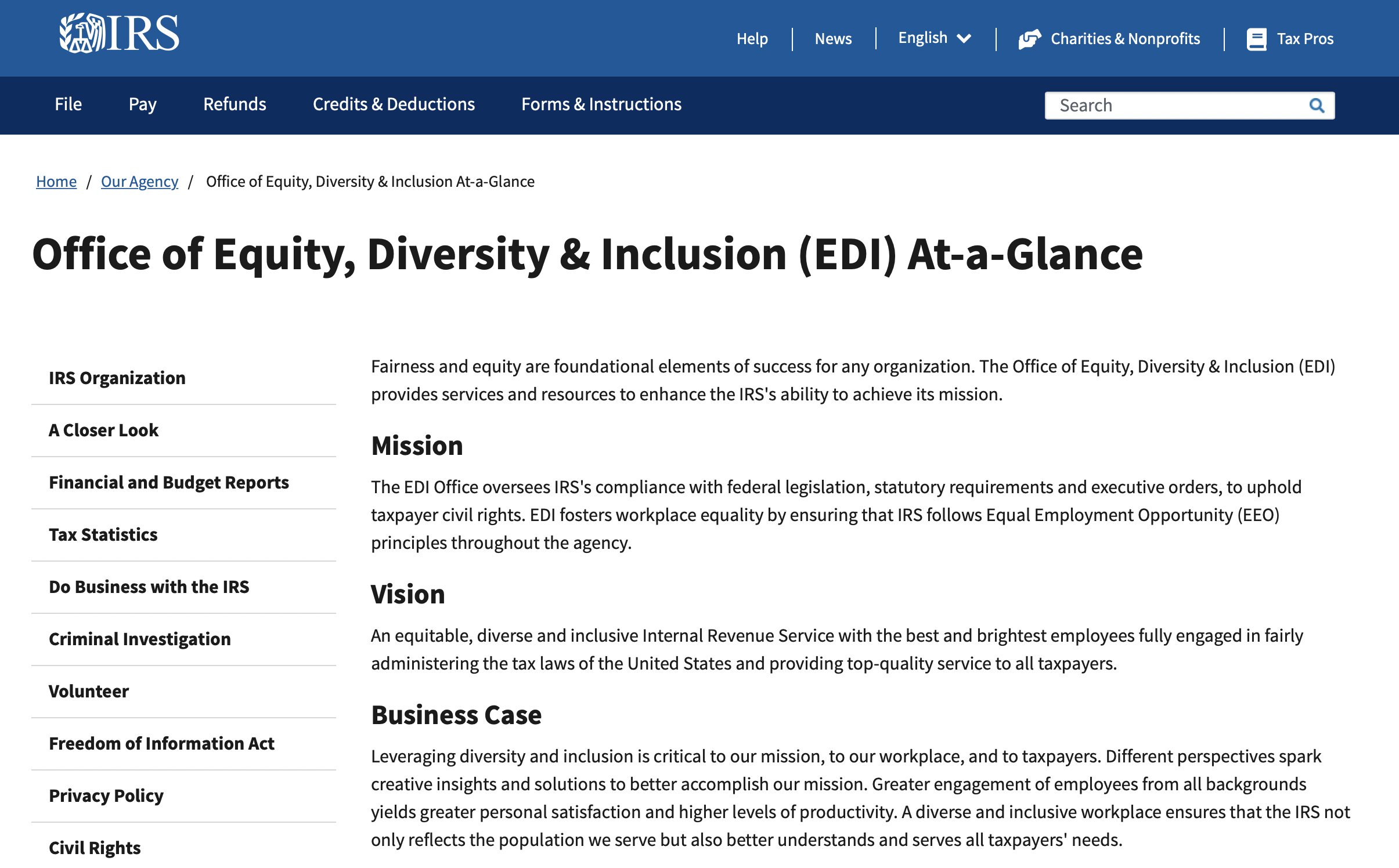Click the Vision heading
This screenshot has height=868, width=1399.
coord(408,594)
